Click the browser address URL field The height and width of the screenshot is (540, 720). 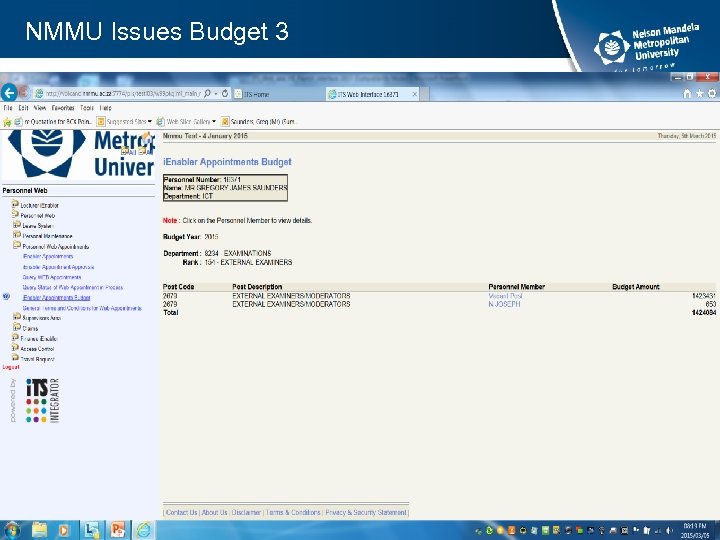click(x=123, y=94)
